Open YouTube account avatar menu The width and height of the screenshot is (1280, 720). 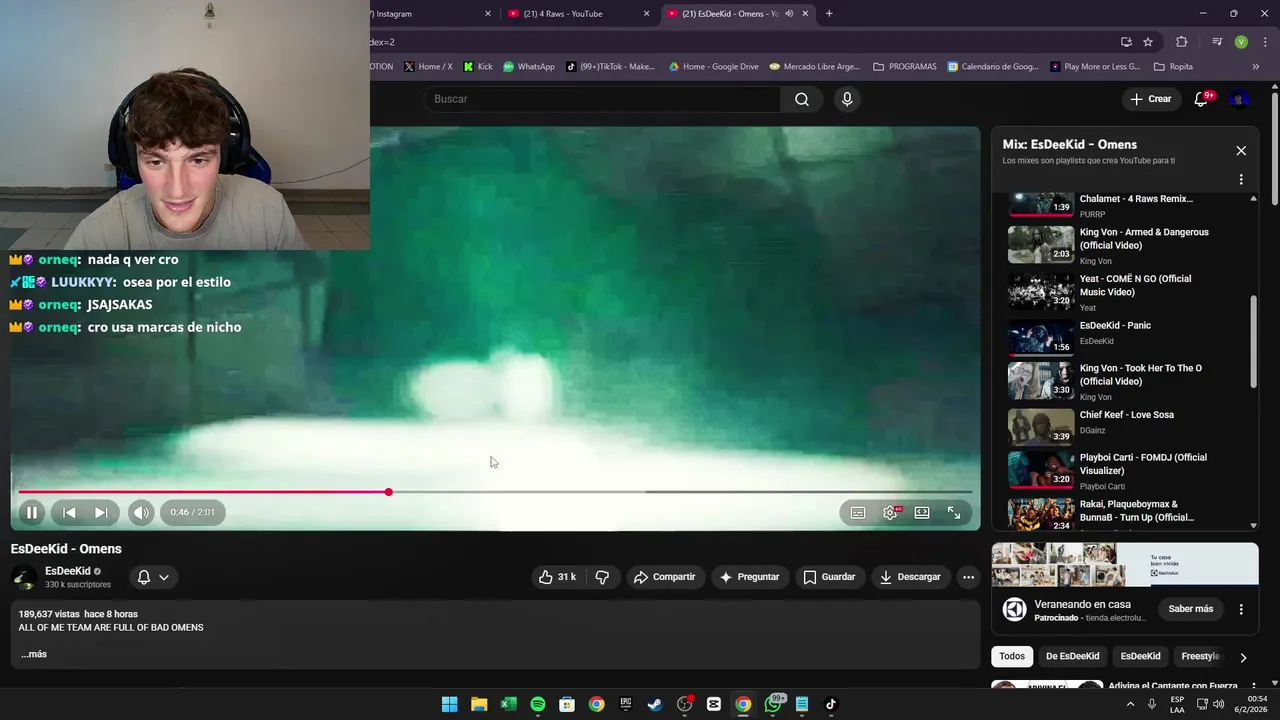pyautogui.click(x=1239, y=99)
